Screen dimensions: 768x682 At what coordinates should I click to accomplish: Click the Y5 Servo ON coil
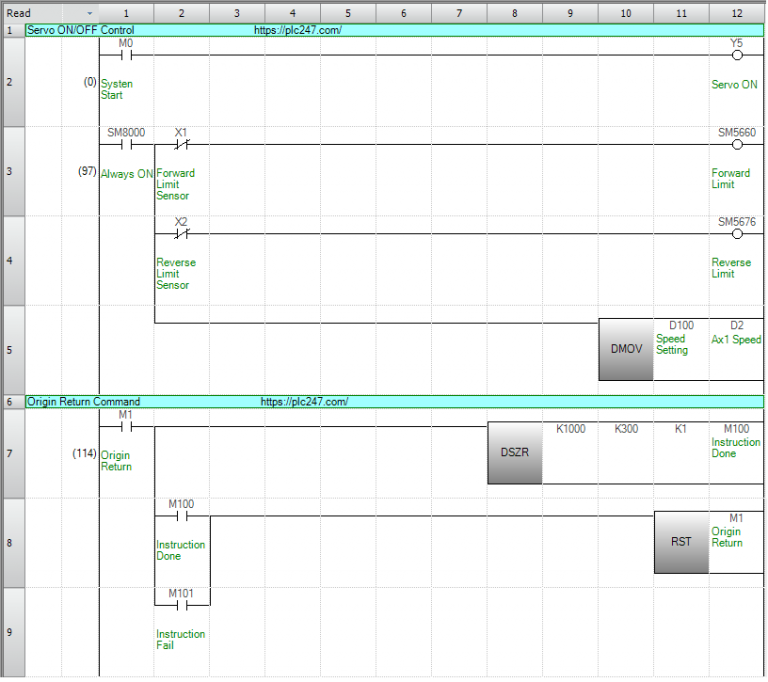(737, 55)
